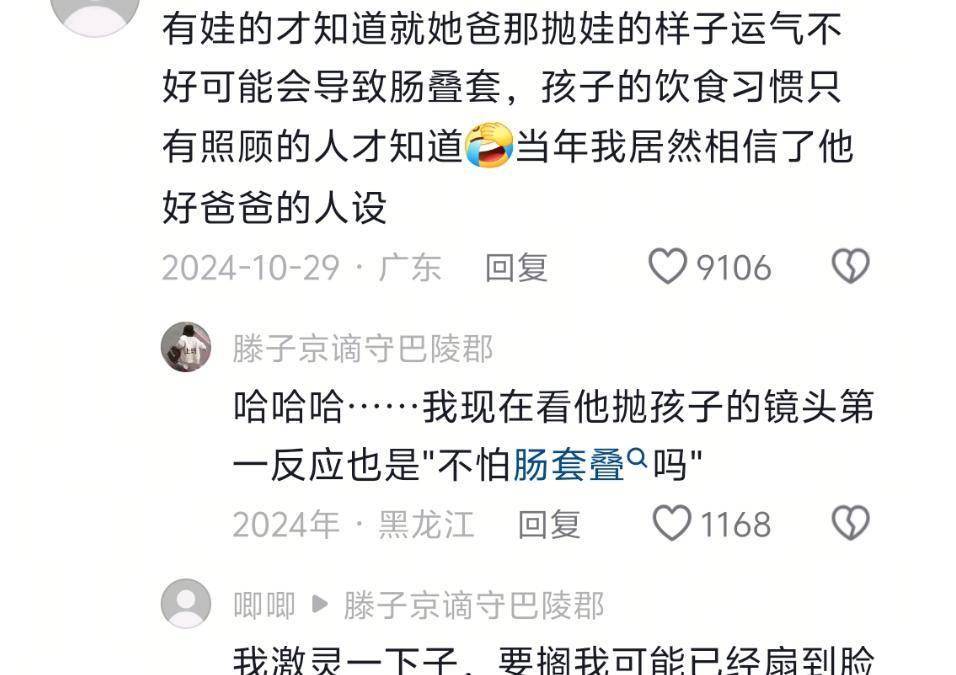Image resolution: width=956 pixels, height=675 pixels.
Task: Select the reply text starting with 哈哈哈
Action: (x=554, y=435)
